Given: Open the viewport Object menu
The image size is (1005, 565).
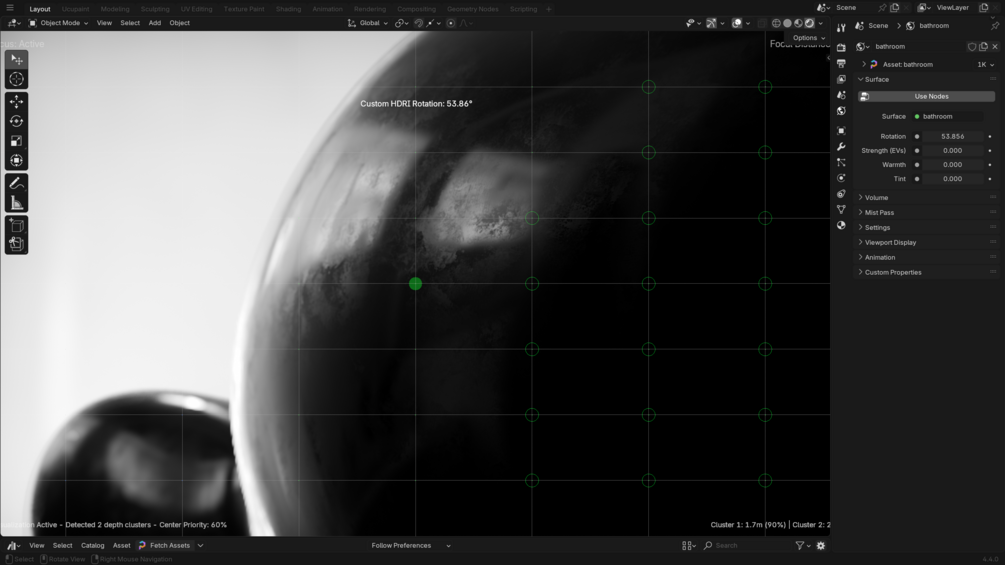Looking at the screenshot, I should pyautogui.click(x=179, y=23).
